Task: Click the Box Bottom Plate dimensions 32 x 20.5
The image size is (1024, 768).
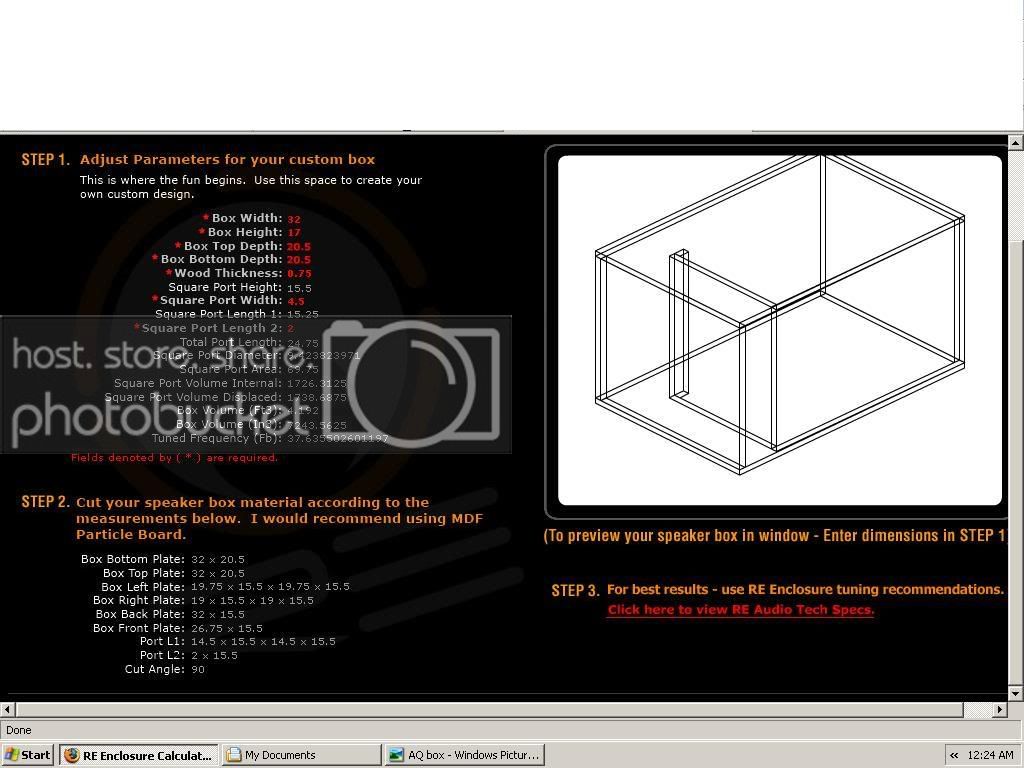Action: 217,560
